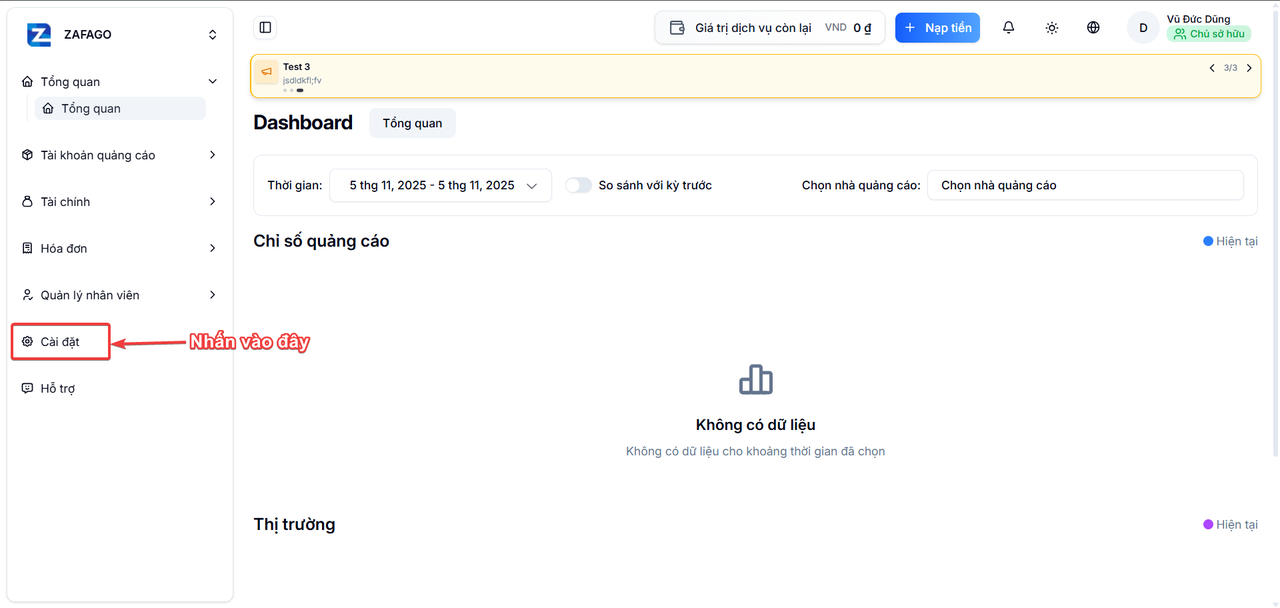Open the Test 3 announcement title

tap(296, 67)
